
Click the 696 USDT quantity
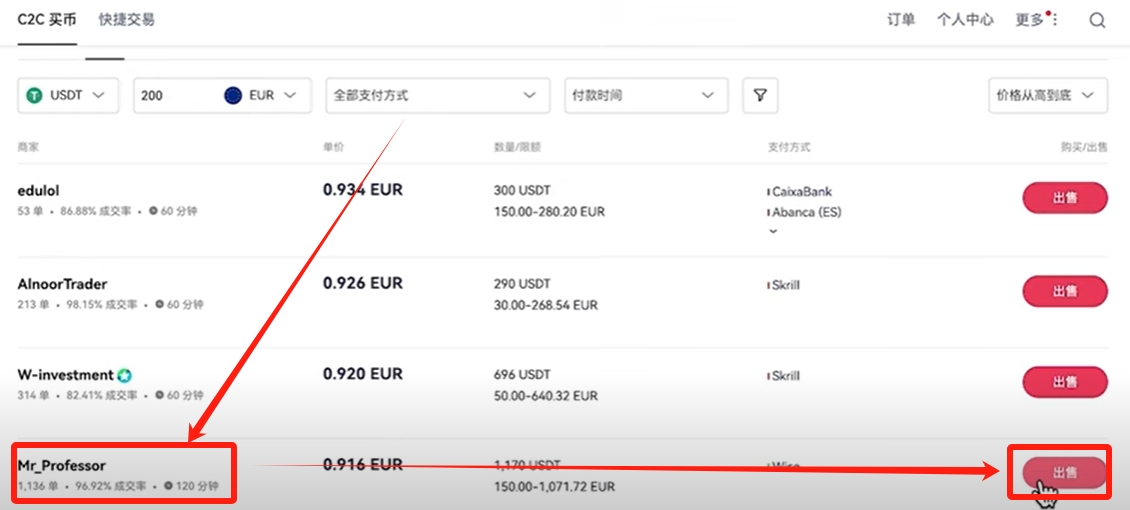pyautogui.click(x=522, y=375)
